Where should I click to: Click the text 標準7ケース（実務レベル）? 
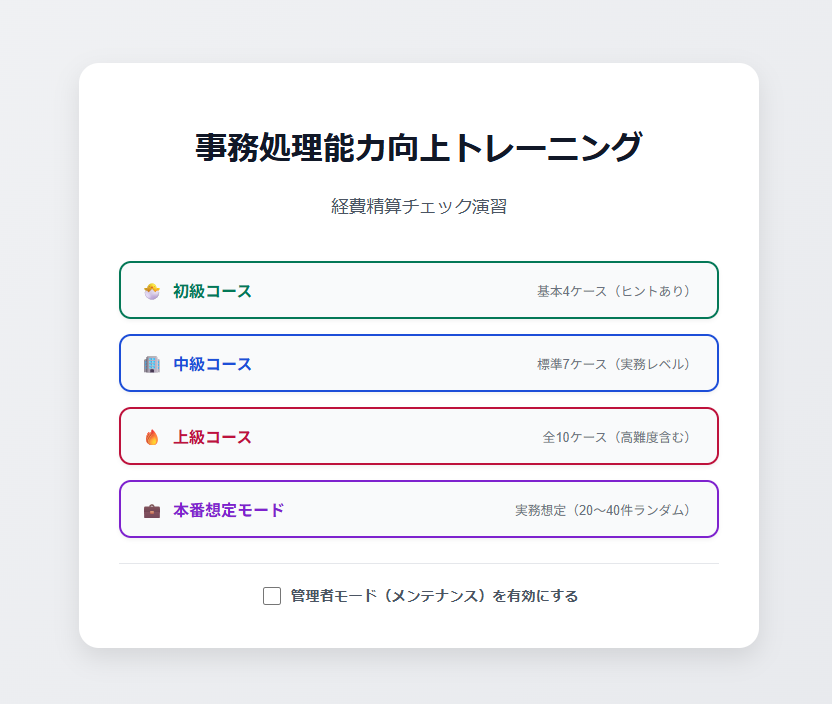click(611, 363)
